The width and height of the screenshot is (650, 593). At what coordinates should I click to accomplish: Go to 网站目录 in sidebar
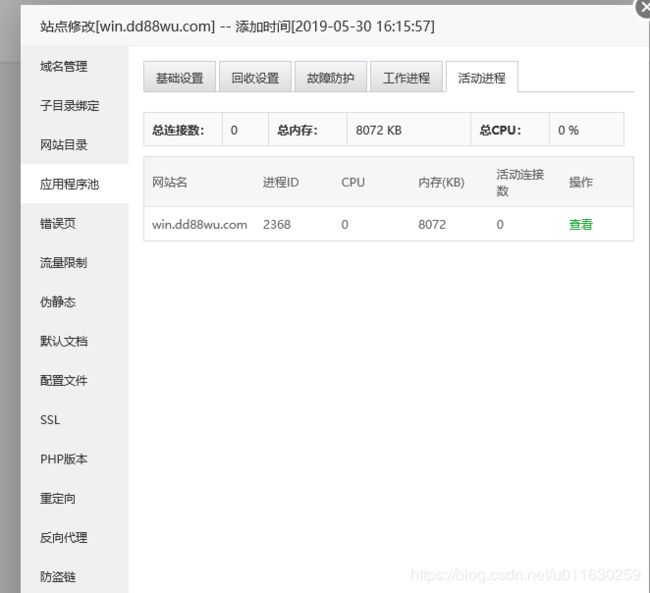[x=63, y=145]
